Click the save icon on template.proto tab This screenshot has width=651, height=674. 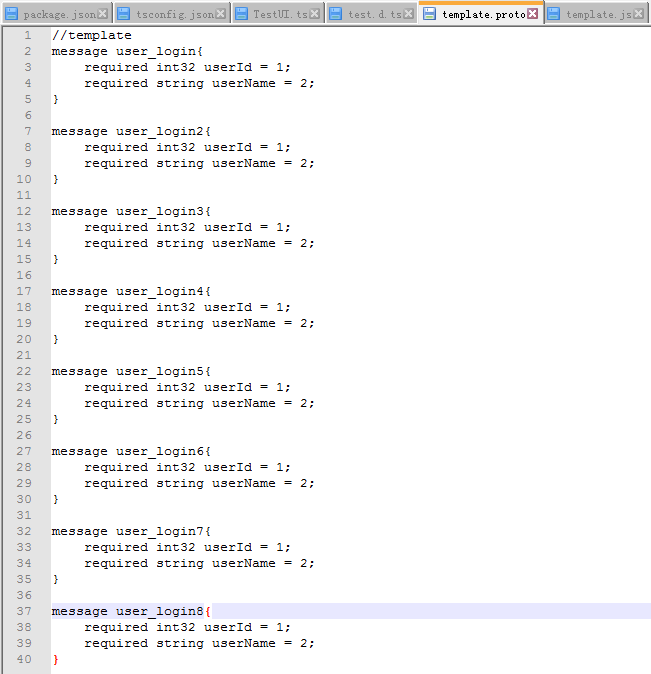(x=429, y=14)
